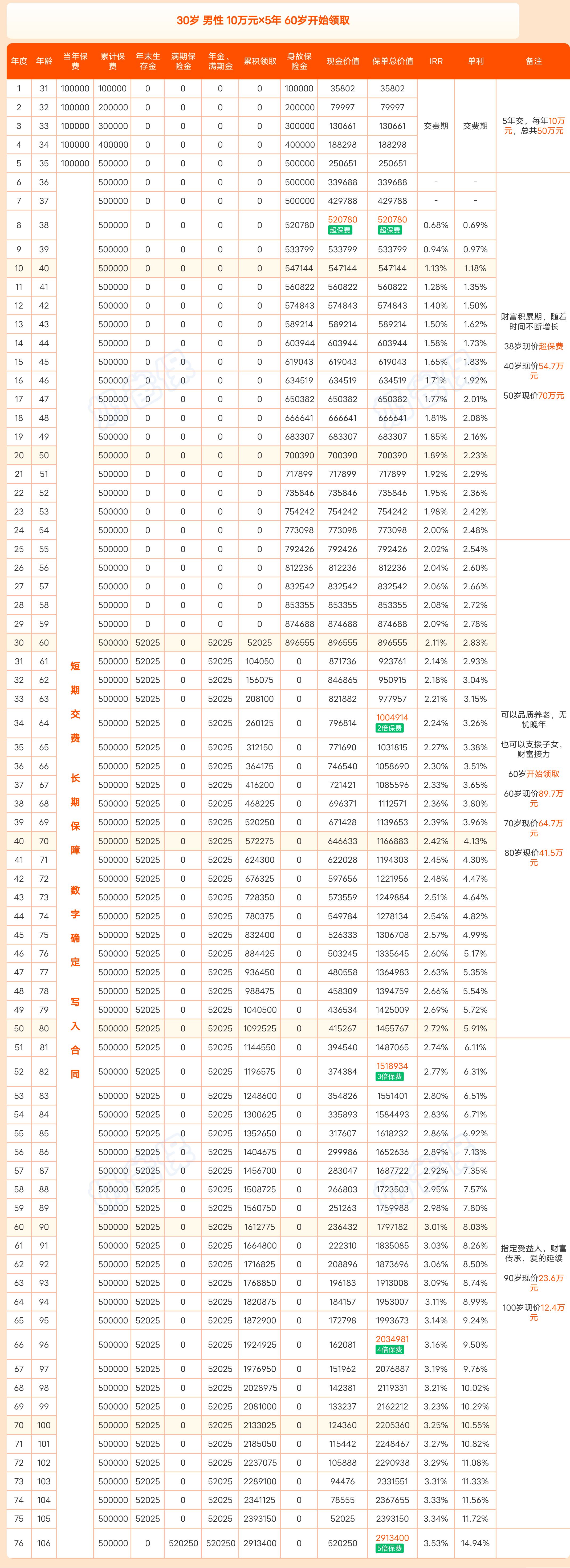Click the 单利 column header
Screen dimensions: 570x1568
click(475, 61)
